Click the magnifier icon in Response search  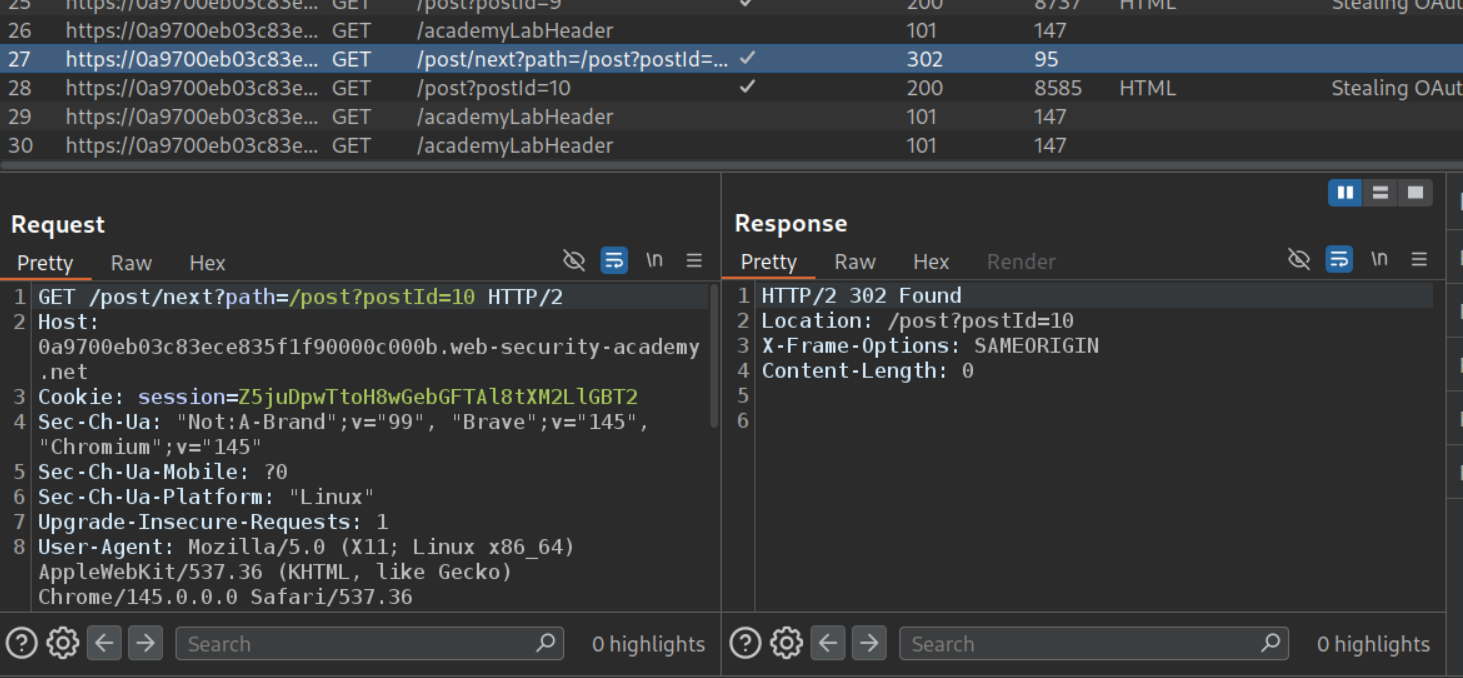1270,643
